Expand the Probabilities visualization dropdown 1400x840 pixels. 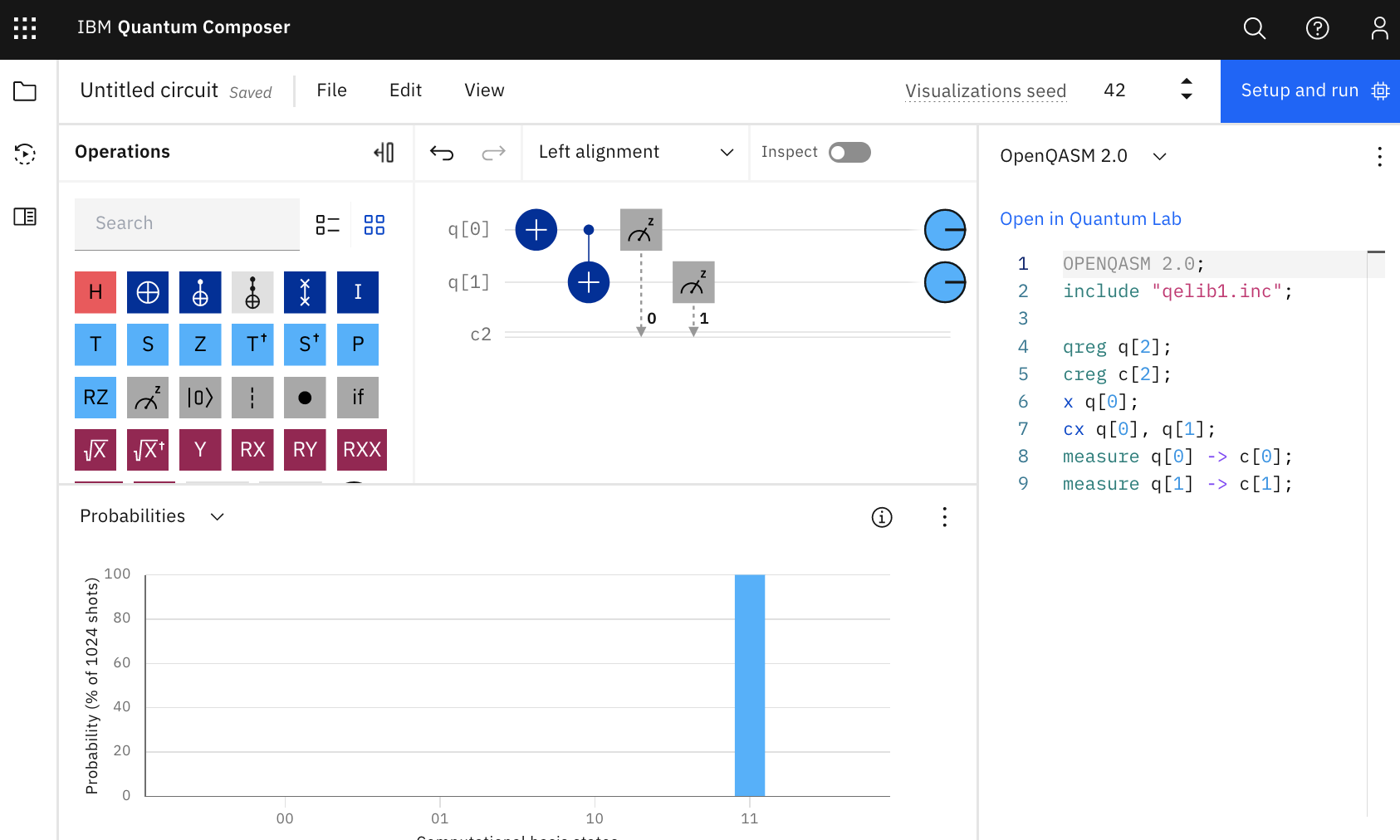152,516
